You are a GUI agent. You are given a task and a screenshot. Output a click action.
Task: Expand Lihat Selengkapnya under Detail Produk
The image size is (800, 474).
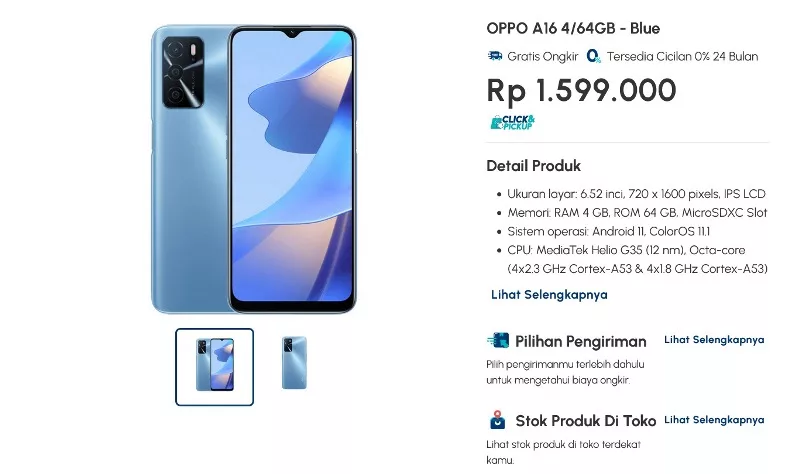pos(549,294)
